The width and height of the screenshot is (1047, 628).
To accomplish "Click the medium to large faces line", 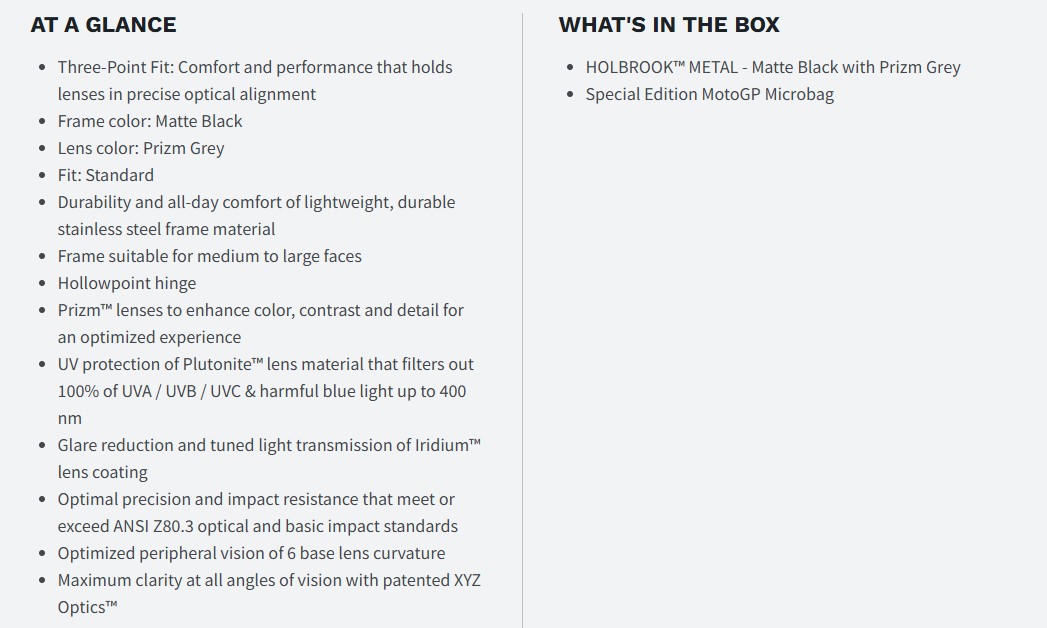I will [x=209, y=256].
